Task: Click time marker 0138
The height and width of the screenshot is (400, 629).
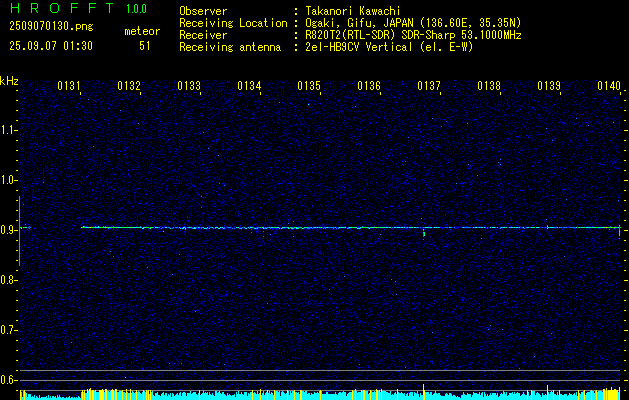Action: pos(489,85)
